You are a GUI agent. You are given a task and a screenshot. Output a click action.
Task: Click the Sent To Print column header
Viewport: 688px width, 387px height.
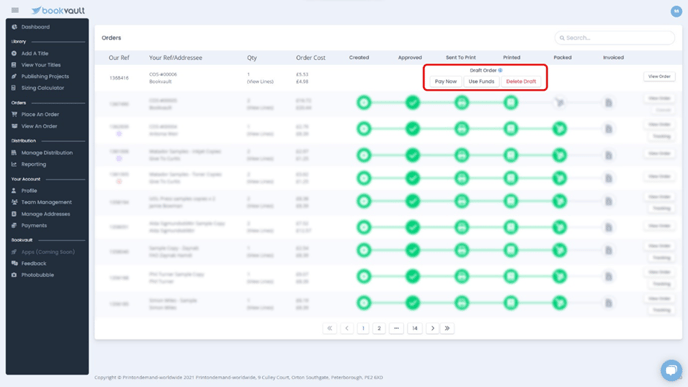coord(461,57)
